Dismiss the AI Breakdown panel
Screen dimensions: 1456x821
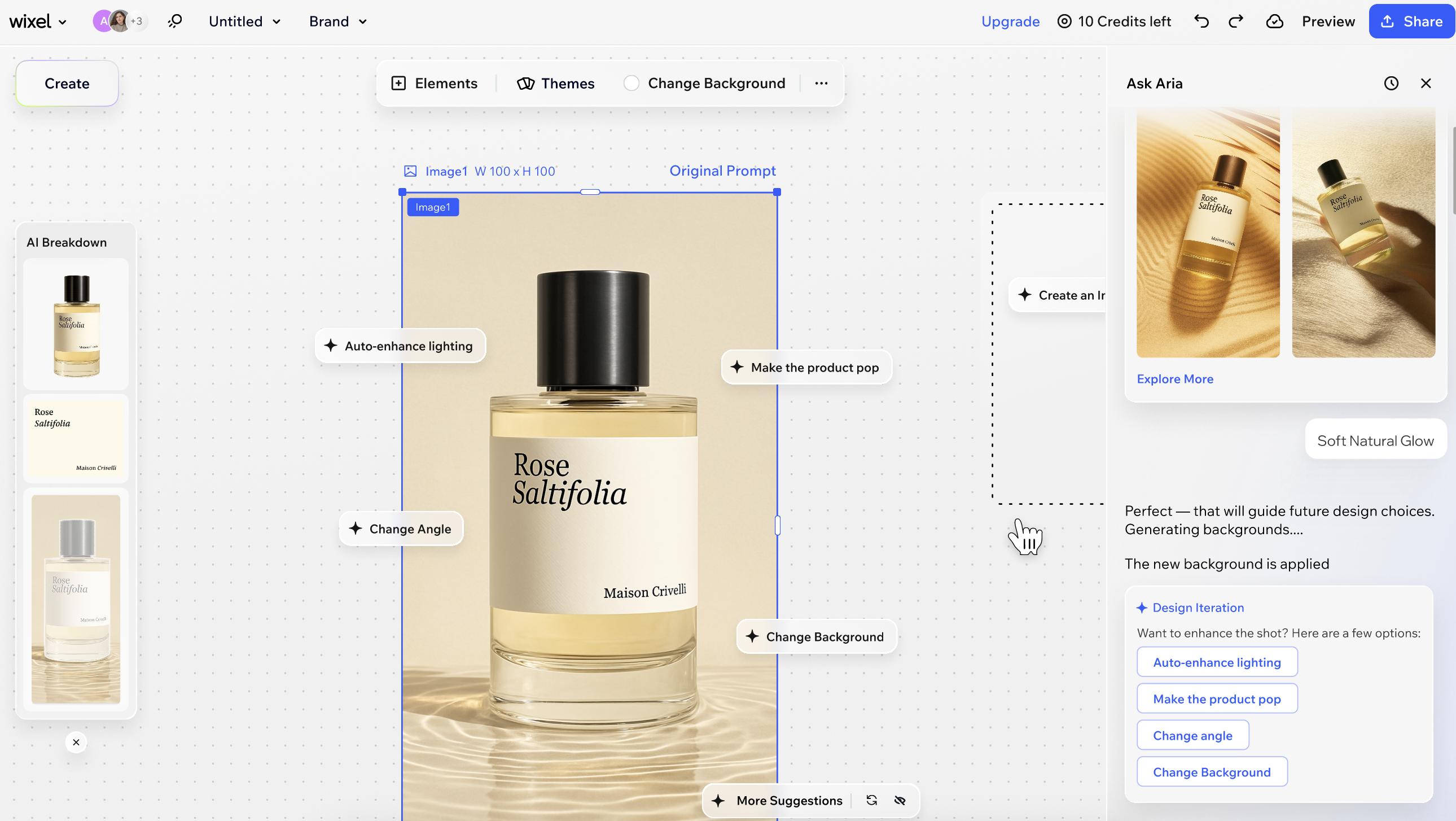[76, 743]
